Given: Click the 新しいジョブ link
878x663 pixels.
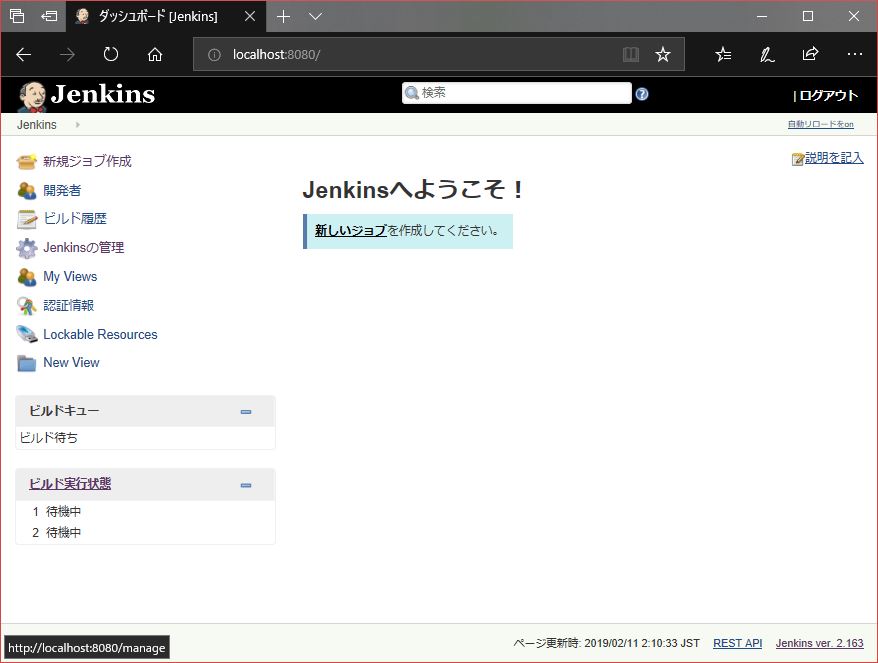Looking at the screenshot, I should pos(350,231).
